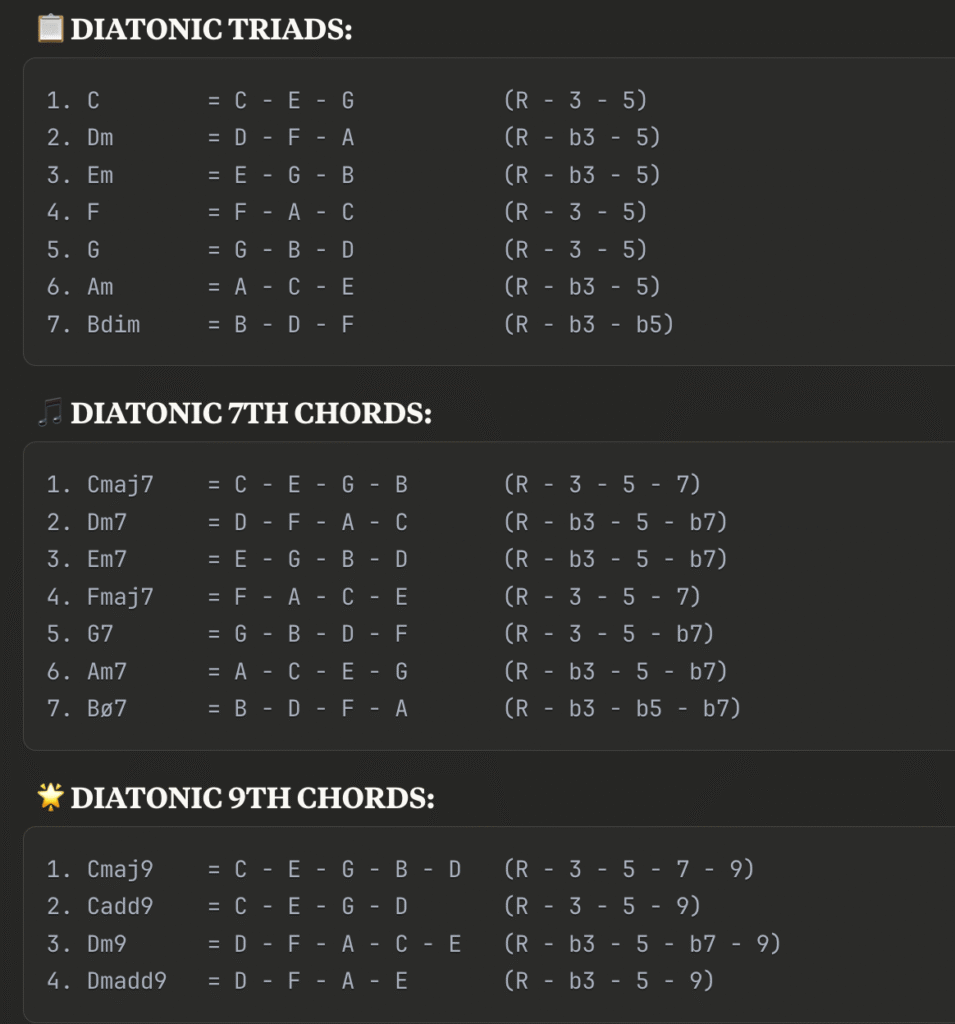Click the Em7 chord name
Viewport: 955px width, 1024px height.
(107, 560)
